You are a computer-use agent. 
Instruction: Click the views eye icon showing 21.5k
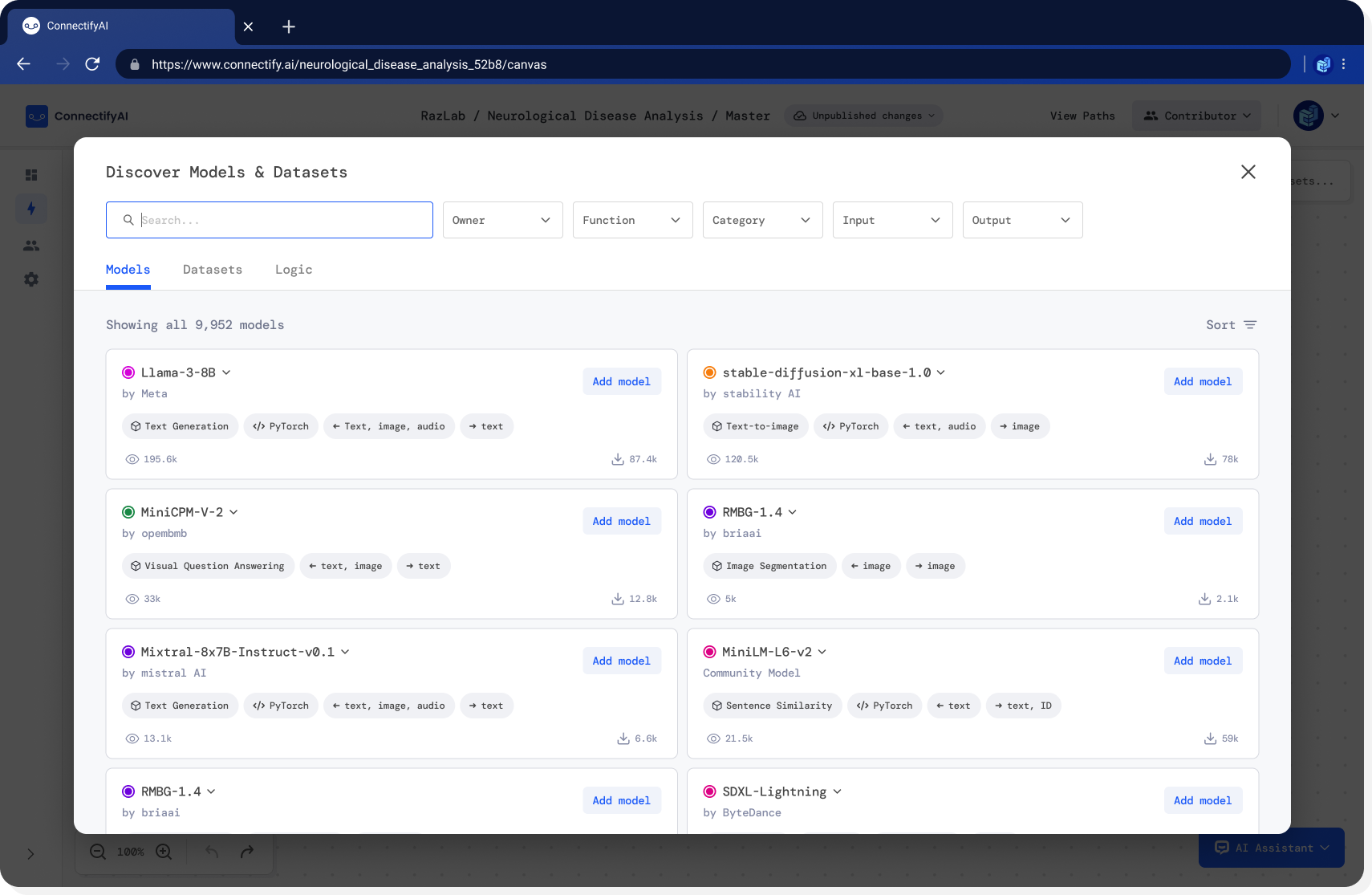click(713, 738)
